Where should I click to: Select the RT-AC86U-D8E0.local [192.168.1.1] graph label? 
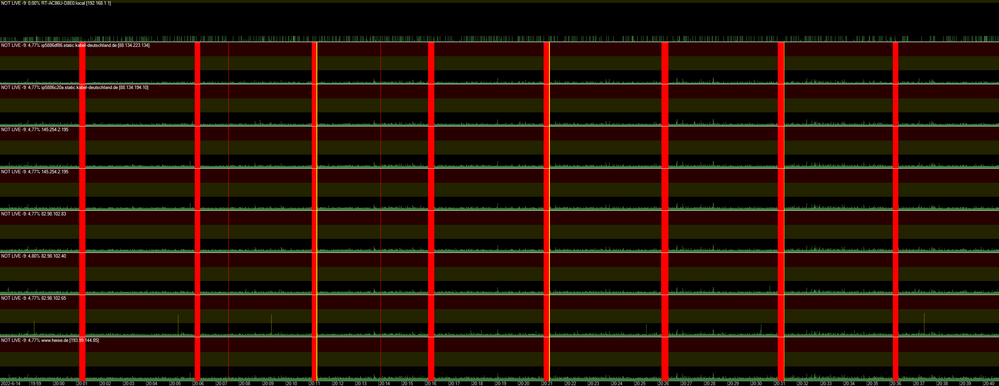[x=56, y=3]
